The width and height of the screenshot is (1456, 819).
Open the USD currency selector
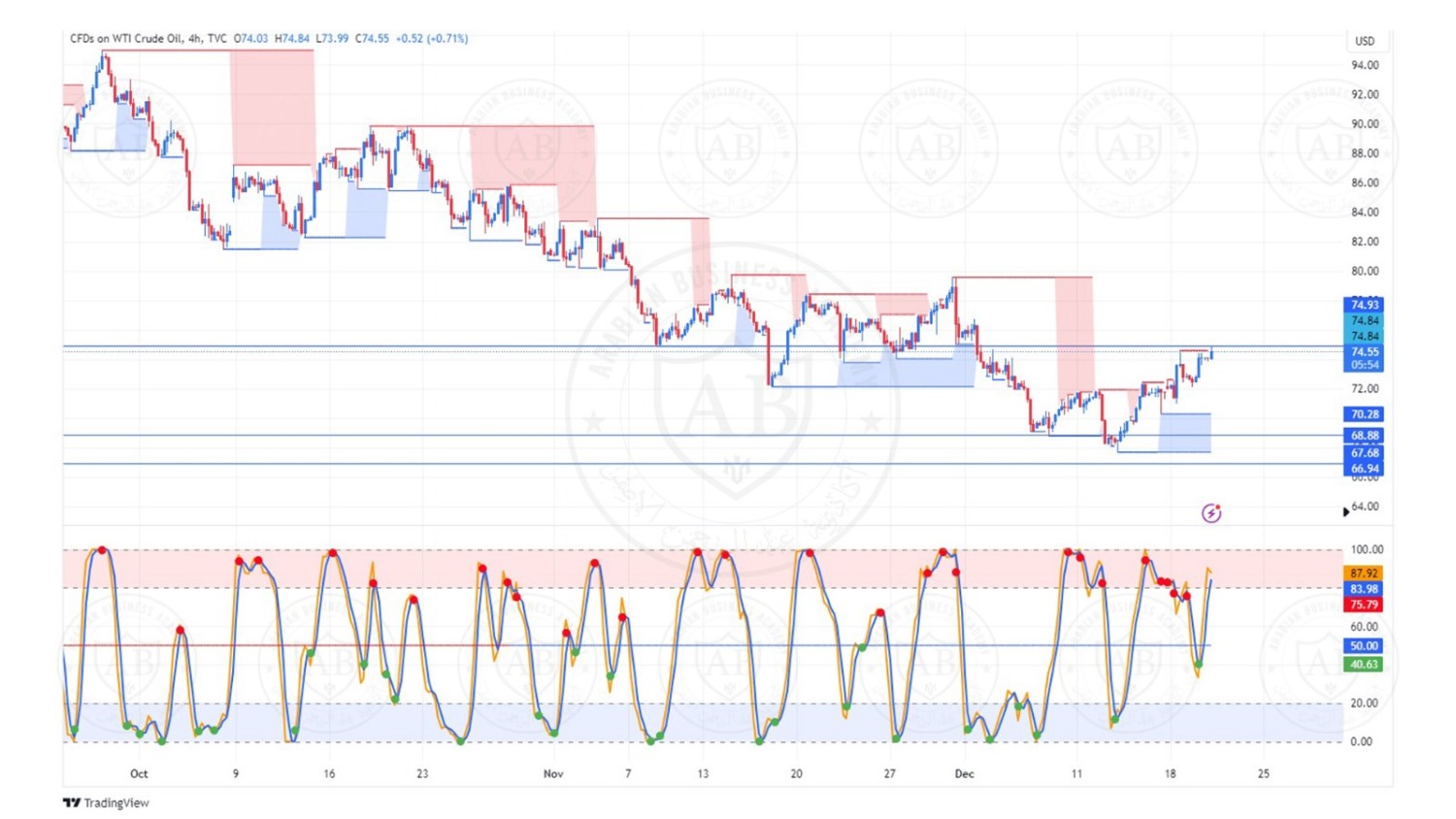click(x=1365, y=41)
